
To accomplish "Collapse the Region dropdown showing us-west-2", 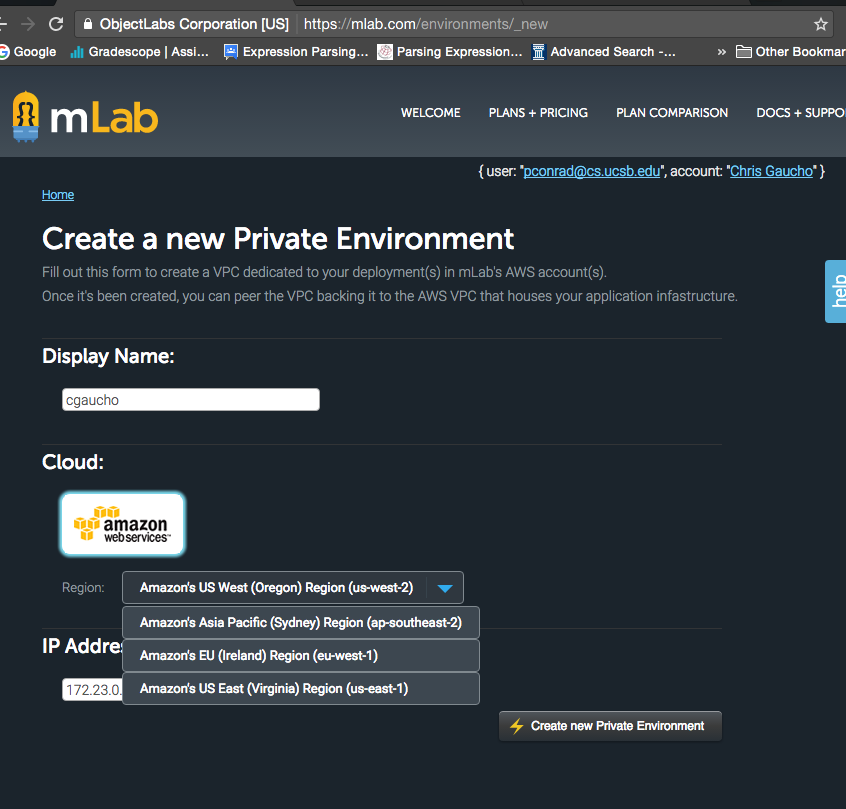I will click(292, 587).
